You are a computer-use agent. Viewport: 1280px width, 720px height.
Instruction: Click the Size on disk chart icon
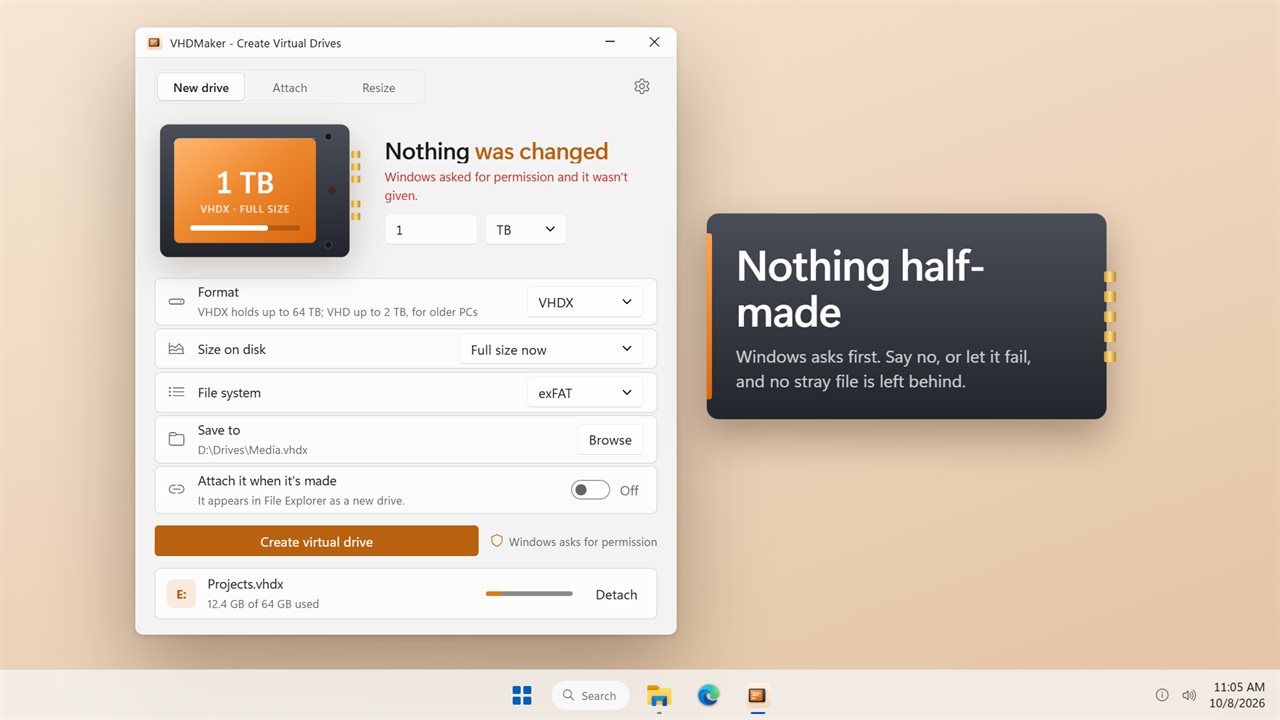(x=177, y=349)
